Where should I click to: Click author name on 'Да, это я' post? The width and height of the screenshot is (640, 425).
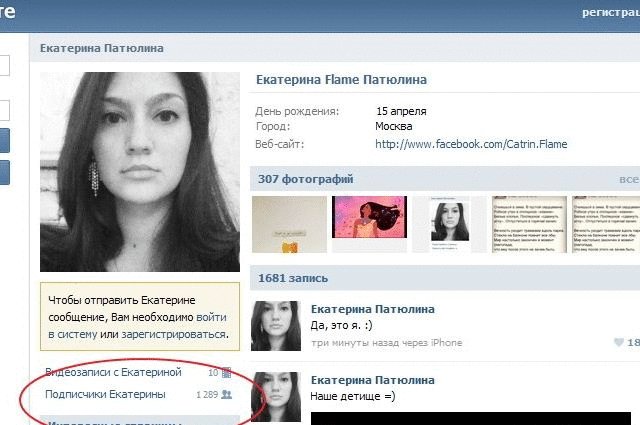373,309
